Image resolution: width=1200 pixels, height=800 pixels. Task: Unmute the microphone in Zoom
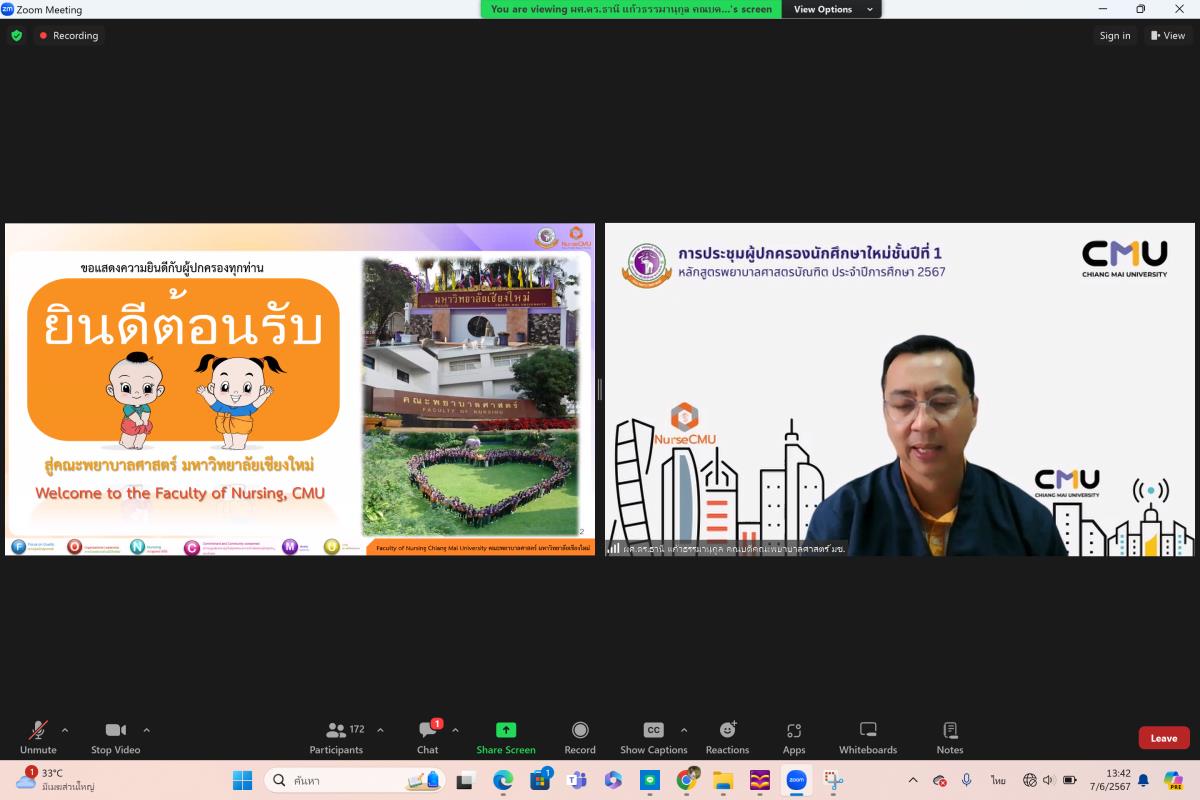click(38, 738)
